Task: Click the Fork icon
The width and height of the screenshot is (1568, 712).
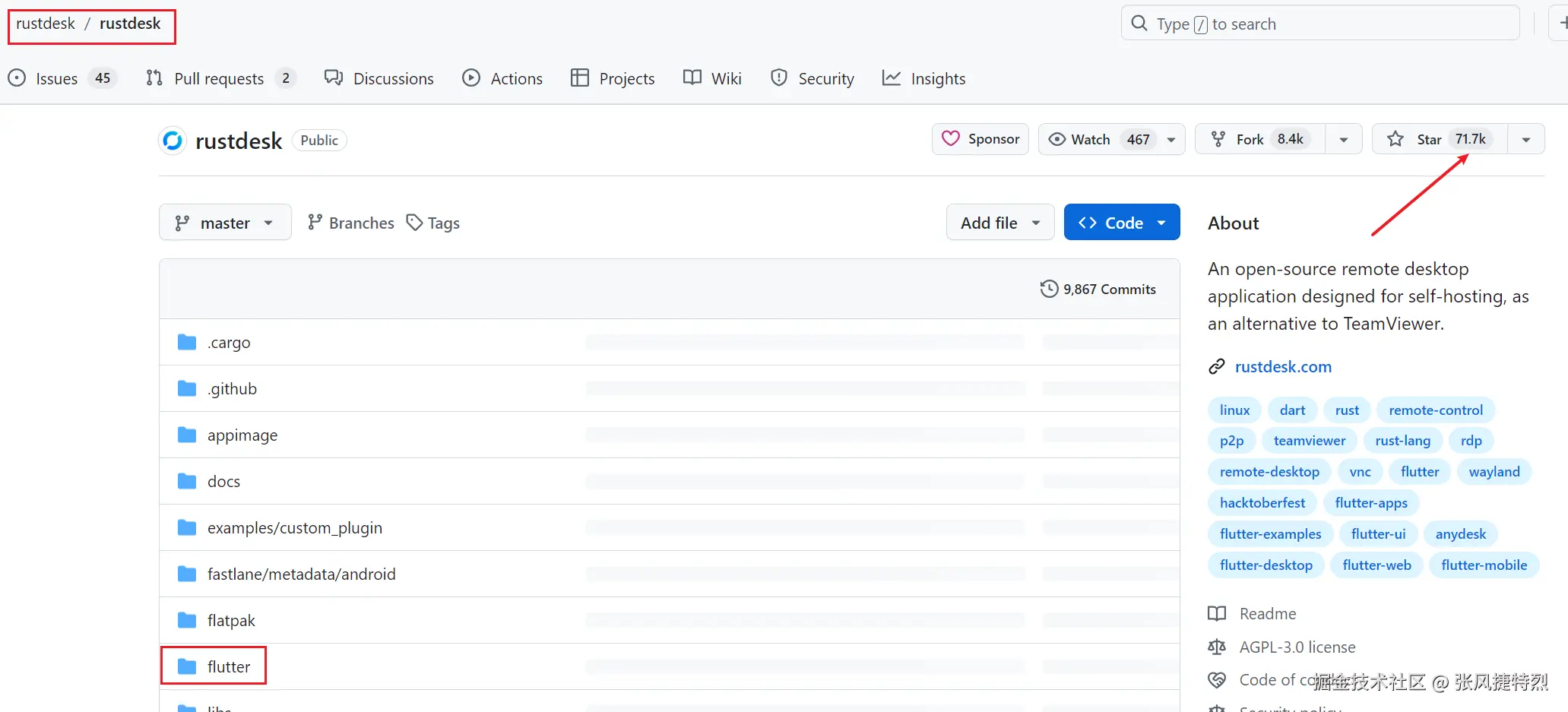Action: point(1218,140)
